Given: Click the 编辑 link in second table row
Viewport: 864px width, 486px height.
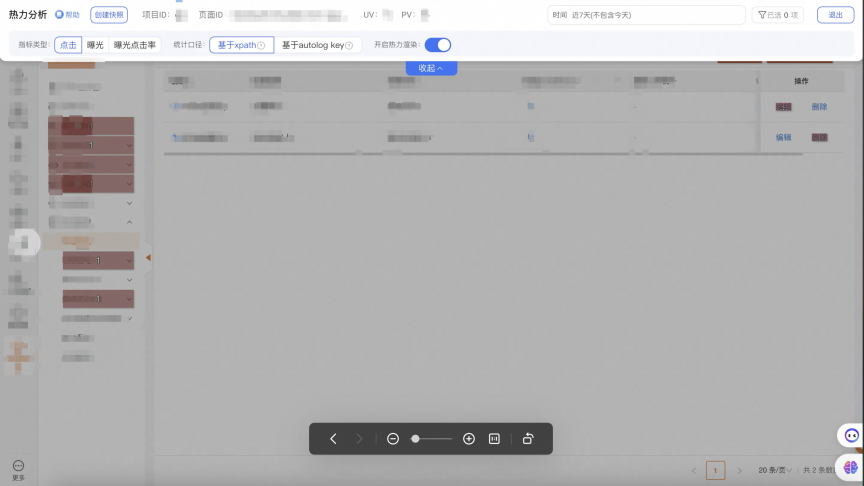Looking at the screenshot, I should point(784,138).
